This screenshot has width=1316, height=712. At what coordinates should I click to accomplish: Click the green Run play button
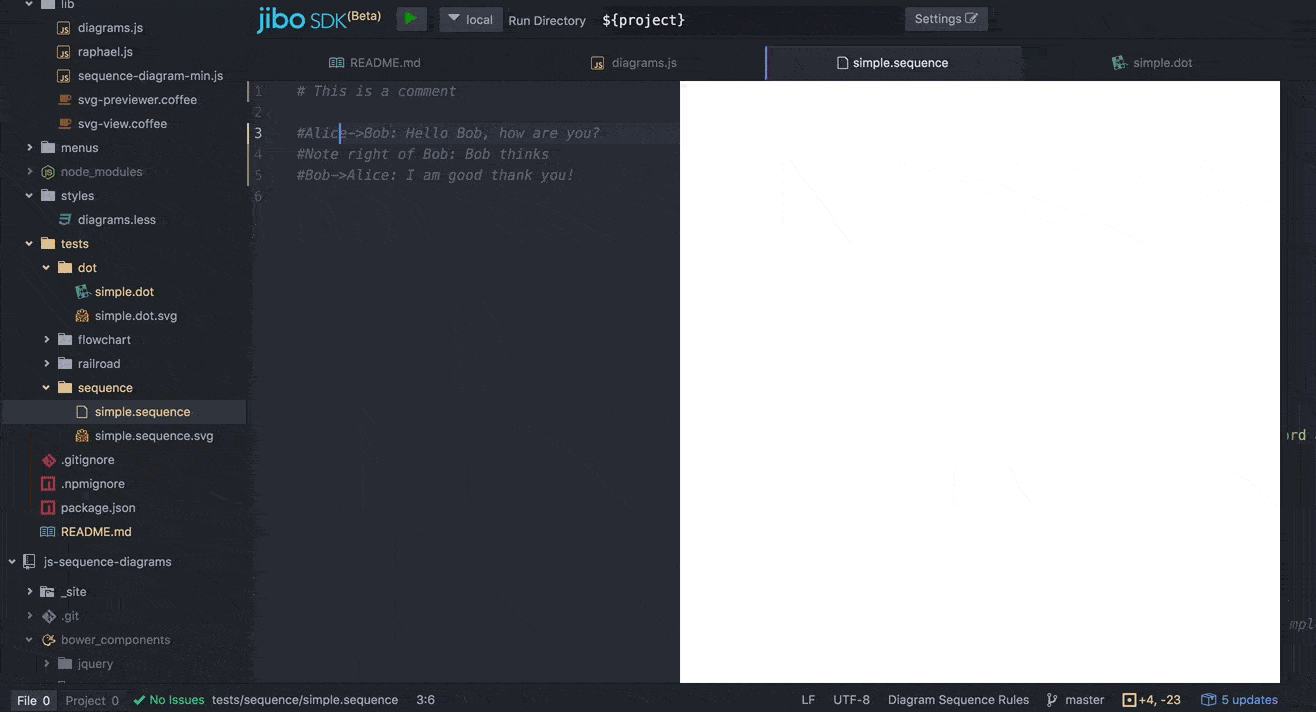pyautogui.click(x=411, y=19)
